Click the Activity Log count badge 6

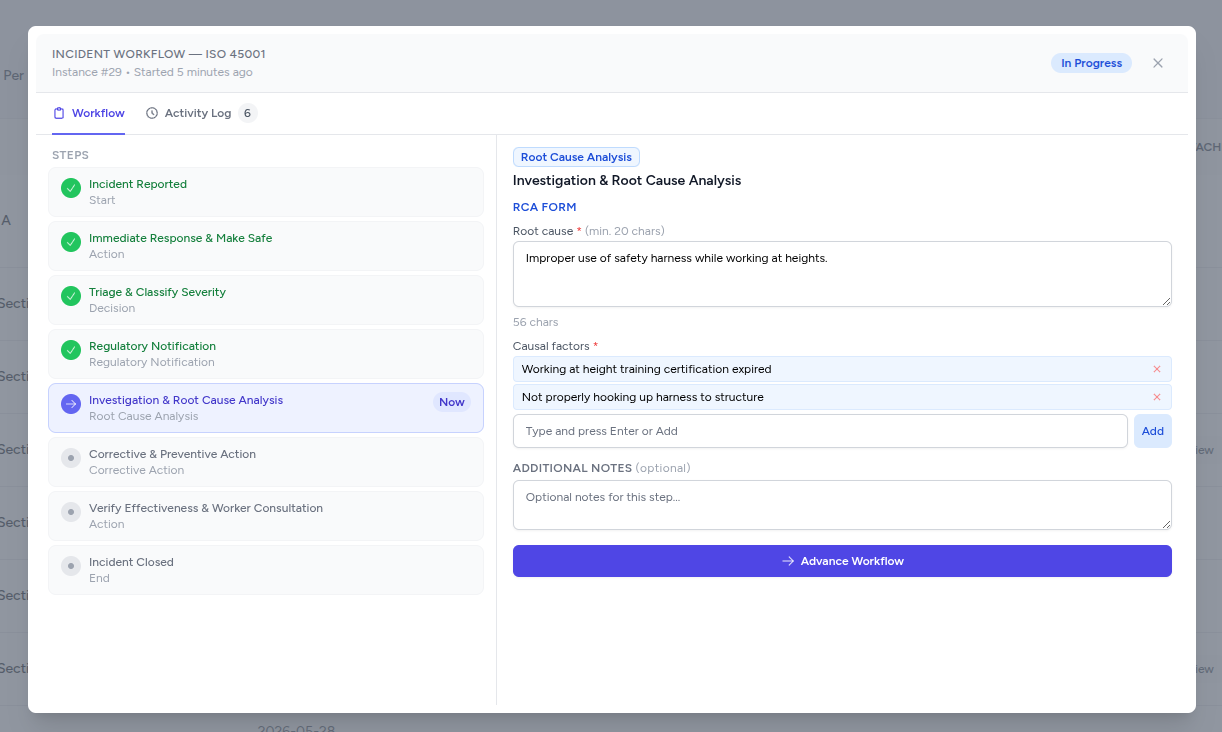click(x=247, y=113)
